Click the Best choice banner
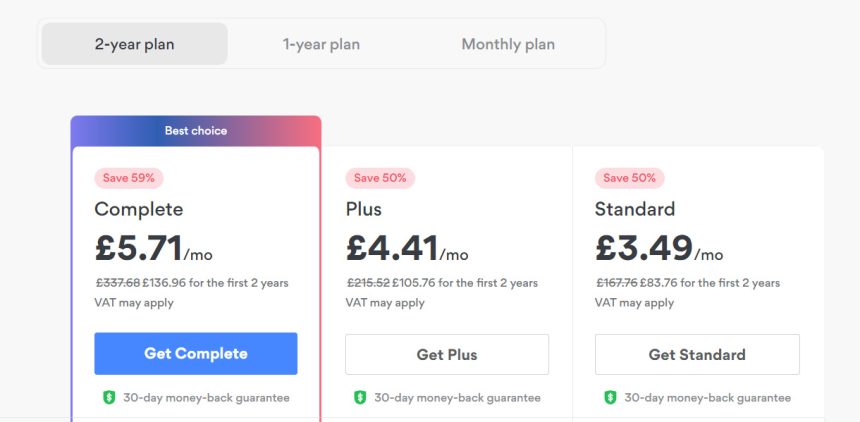Image resolution: width=860 pixels, height=422 pixels. 196,131
